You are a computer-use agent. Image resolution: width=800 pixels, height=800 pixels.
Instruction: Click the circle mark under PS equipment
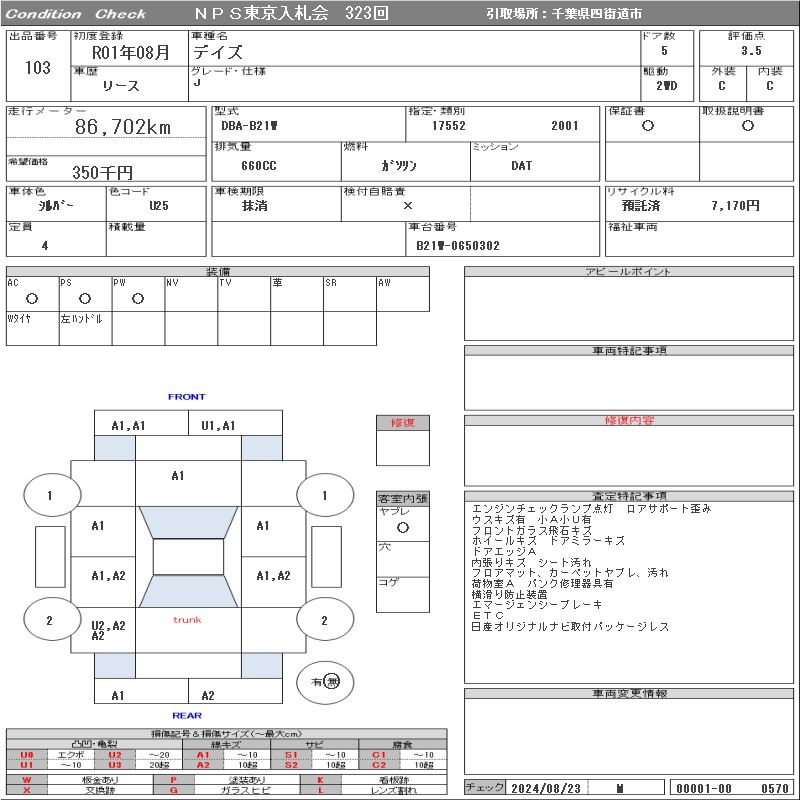85,298
